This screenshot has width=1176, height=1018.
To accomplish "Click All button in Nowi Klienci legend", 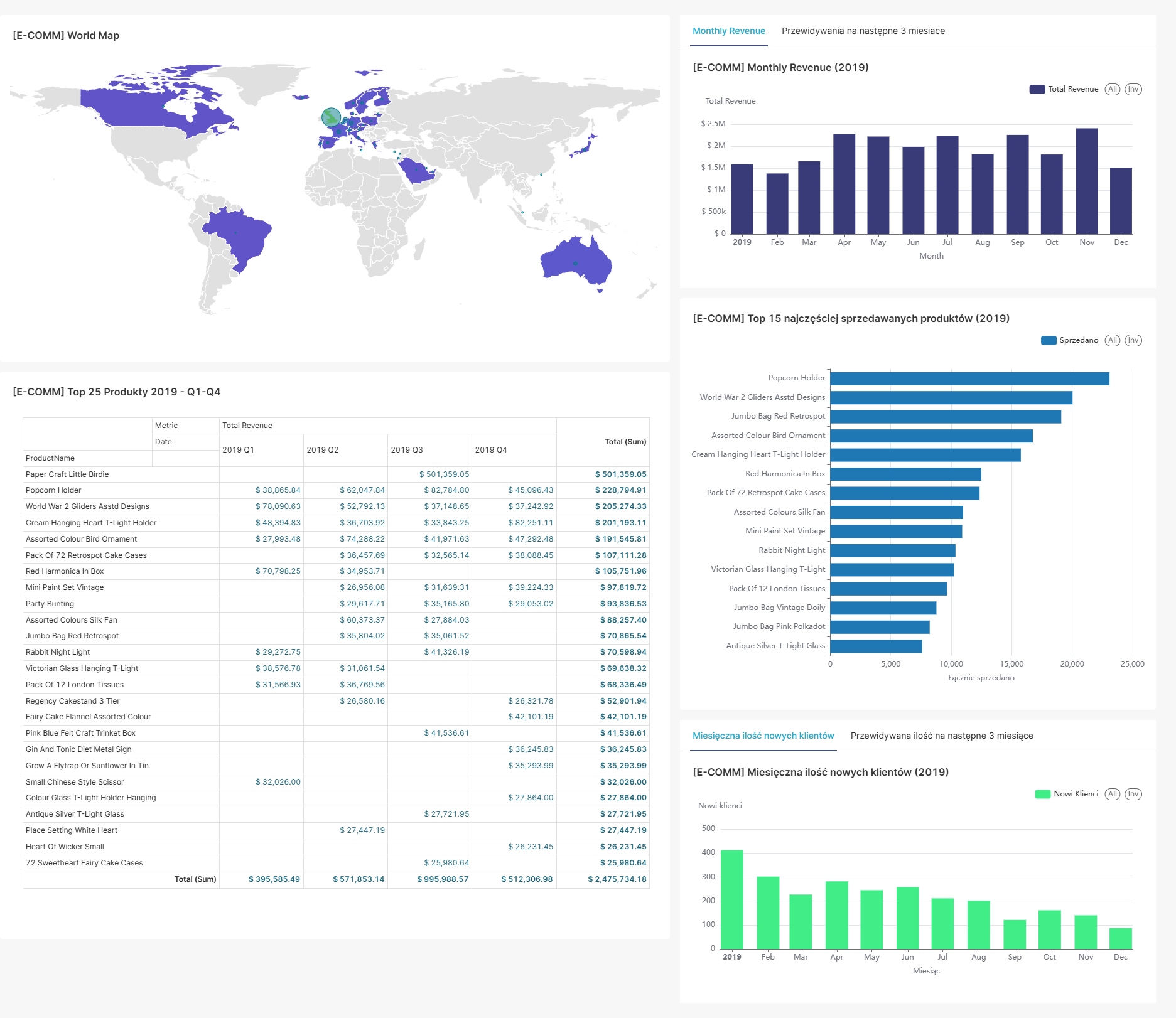I will coord(1112,794).
